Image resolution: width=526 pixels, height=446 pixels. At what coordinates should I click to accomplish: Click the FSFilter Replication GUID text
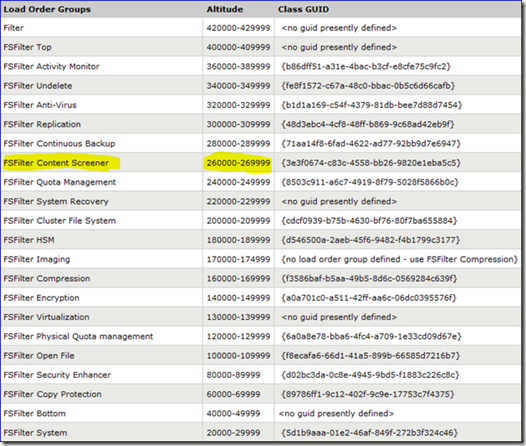click(368, 124)
